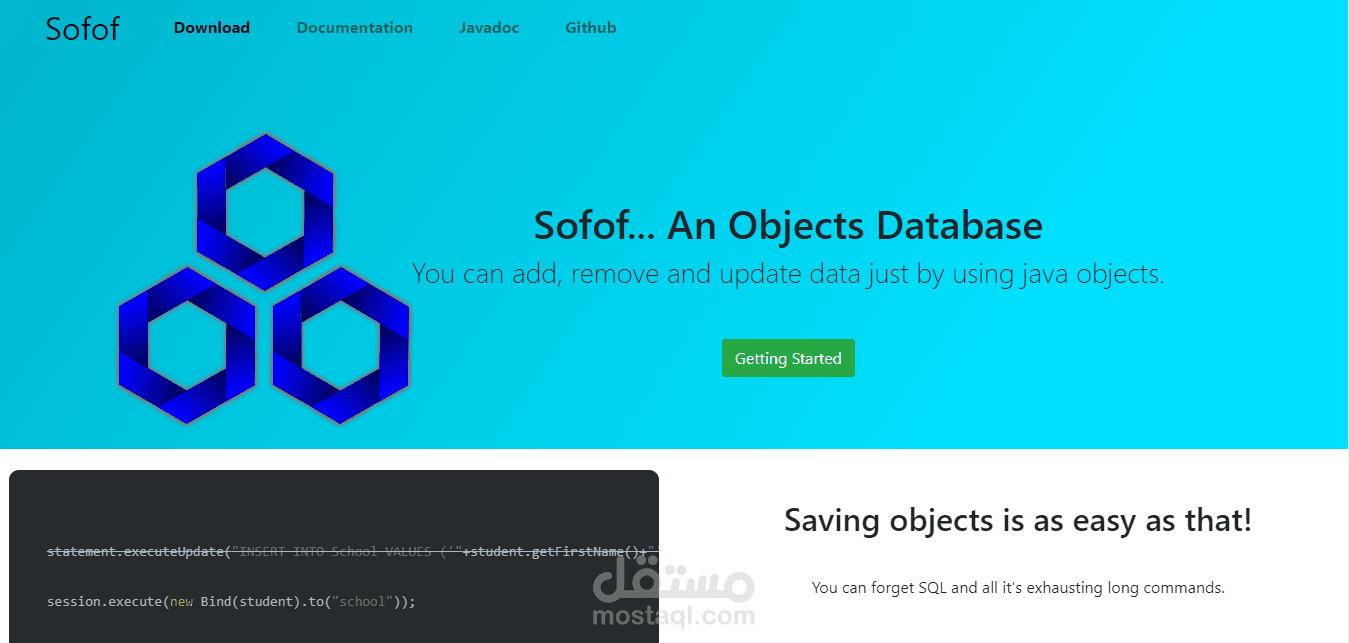Go to the Javadoc page
This screenshot has height=643, width=1349.
click(x=489, y=28)
